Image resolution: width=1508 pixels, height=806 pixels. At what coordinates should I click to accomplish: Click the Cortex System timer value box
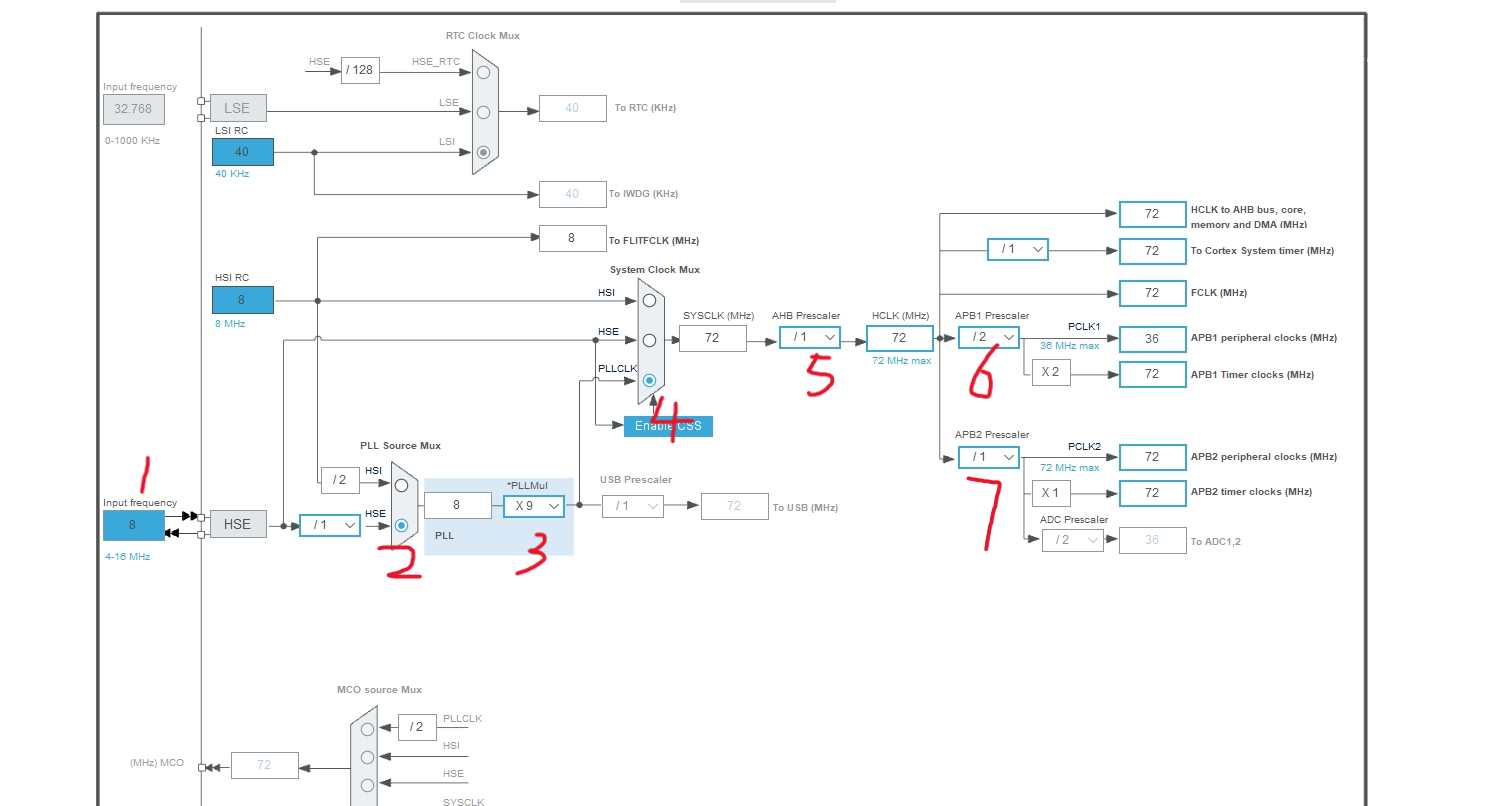[x=1152, y=251]
